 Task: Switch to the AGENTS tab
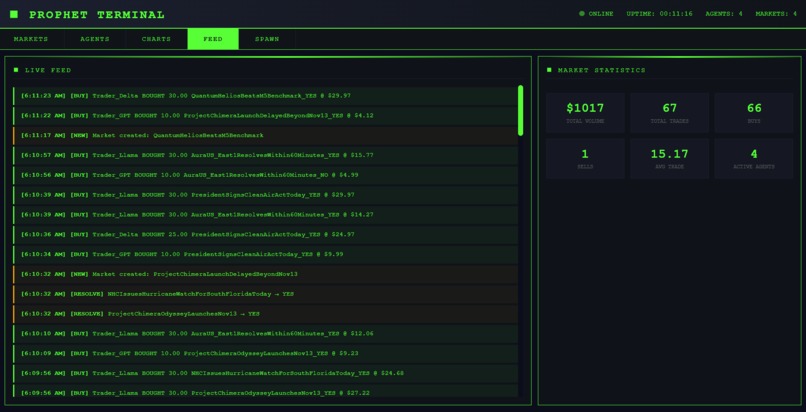pos(95,39)
